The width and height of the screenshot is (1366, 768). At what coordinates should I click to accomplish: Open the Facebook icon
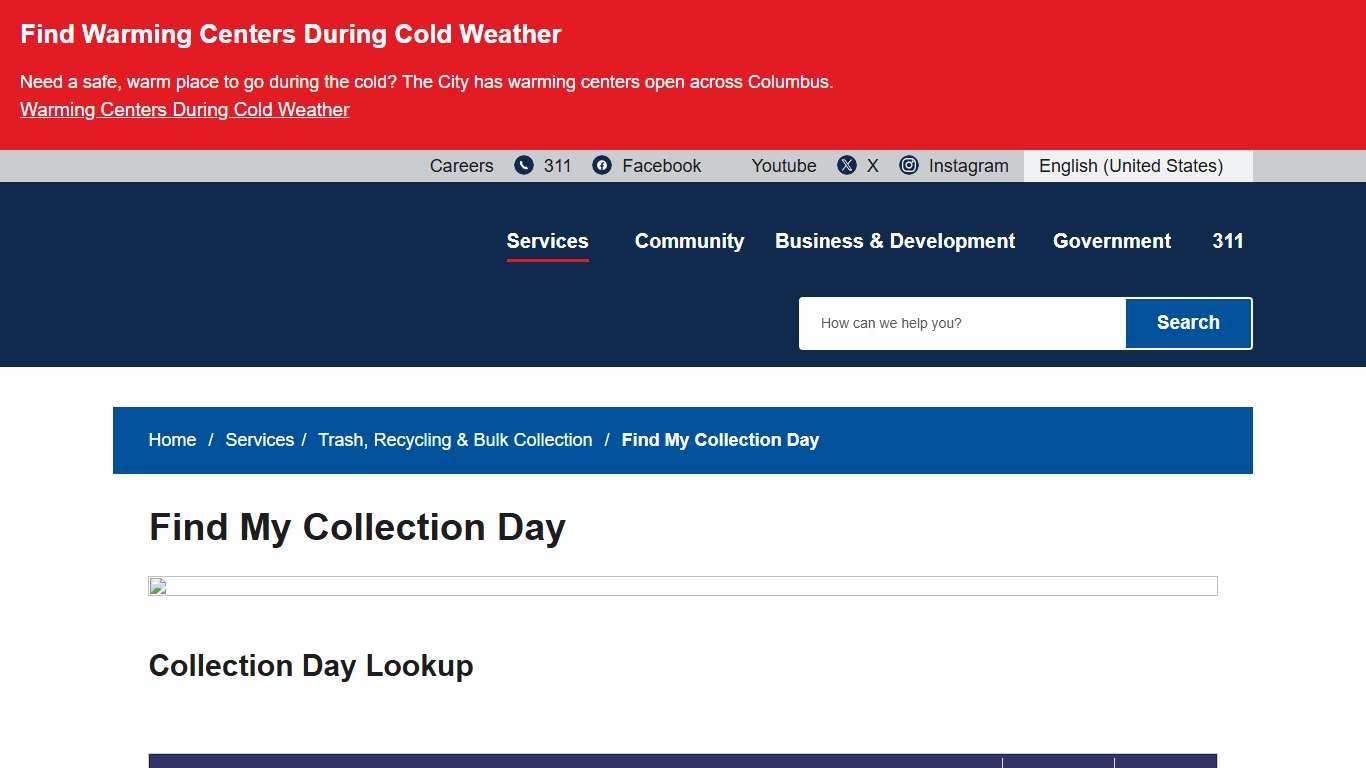click(x=601, y=165)
